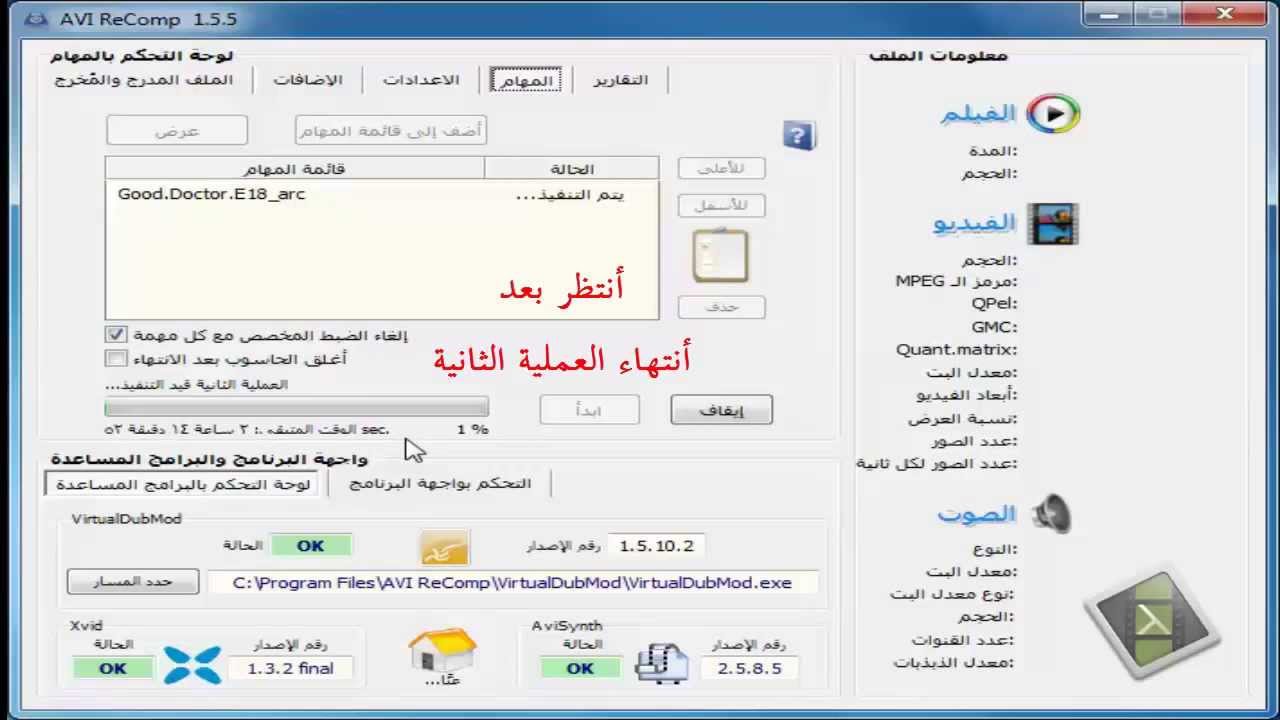The height and width of the screenshot is (720, 1280).
Task: Click Quant.matrix label in file info
Action: point(957,350)
